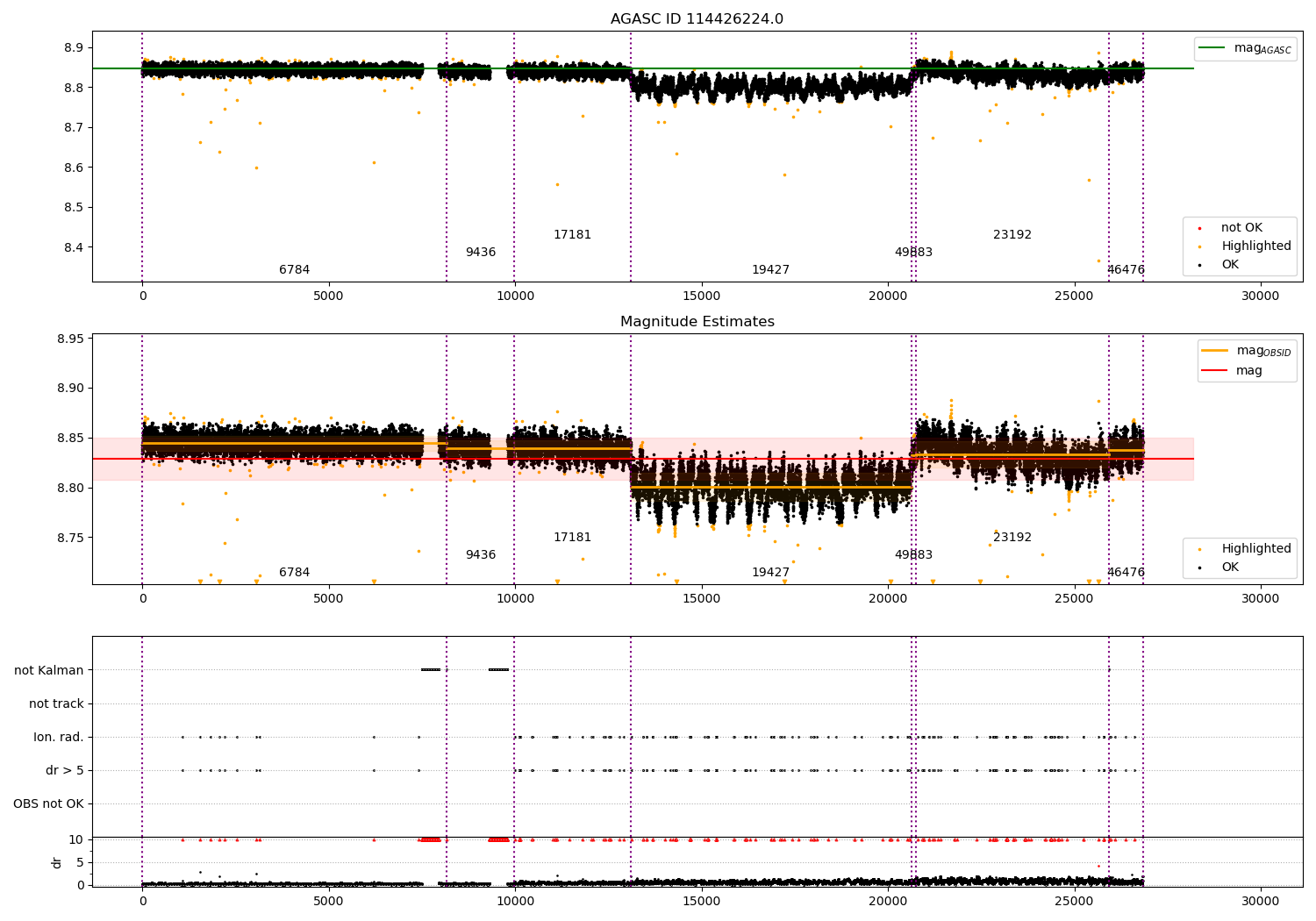Click obsid label 46476 in the top plot
Viewport: 1316px width, 921px height.
click(1126, 270)
